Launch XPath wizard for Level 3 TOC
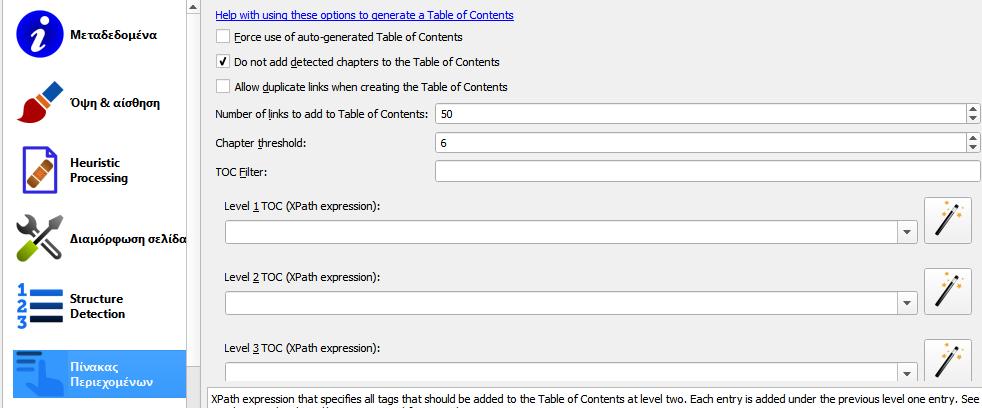The image size is (982, 408). [948, 360]
